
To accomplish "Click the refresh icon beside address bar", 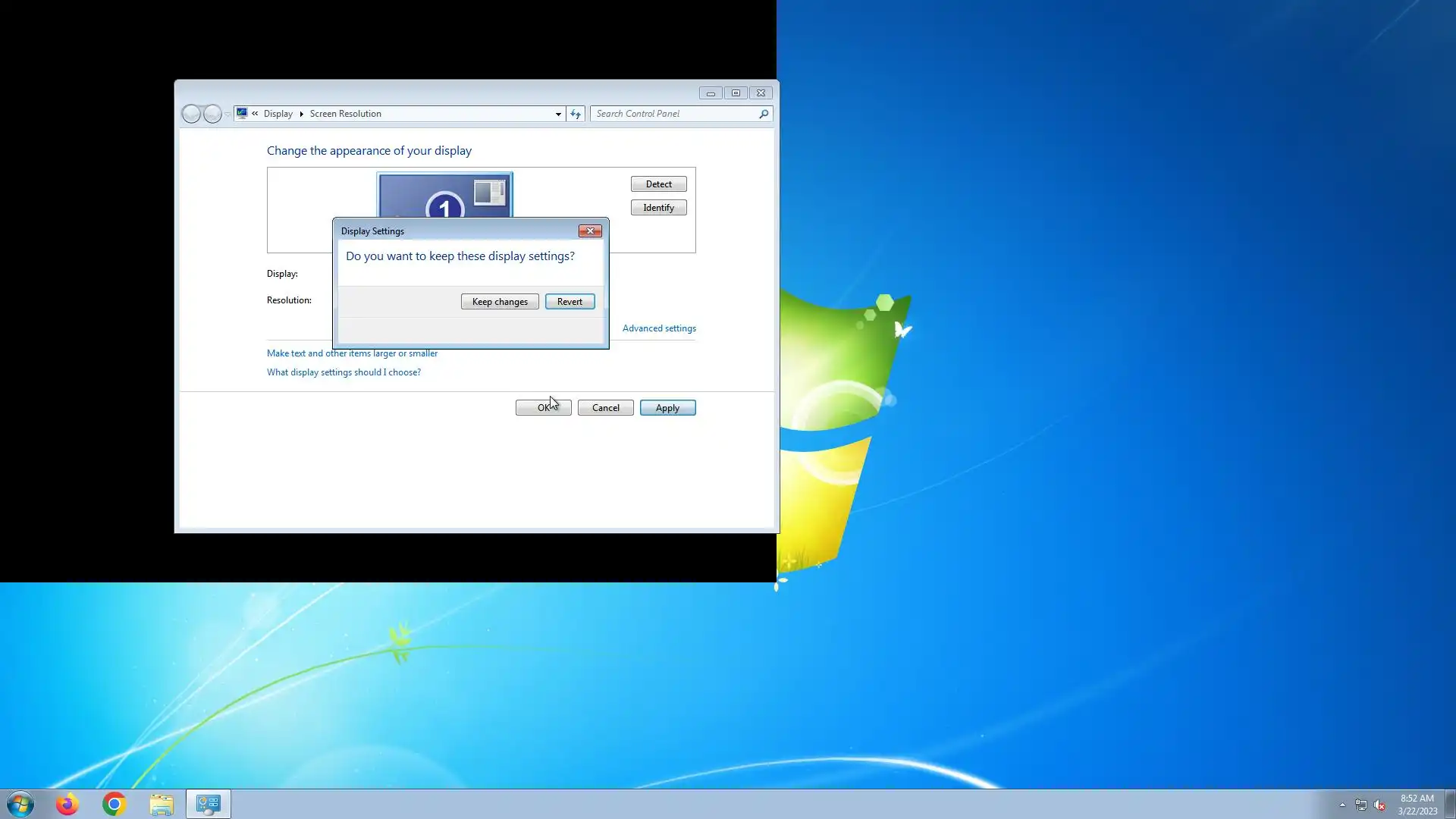I will coord(576,114).
